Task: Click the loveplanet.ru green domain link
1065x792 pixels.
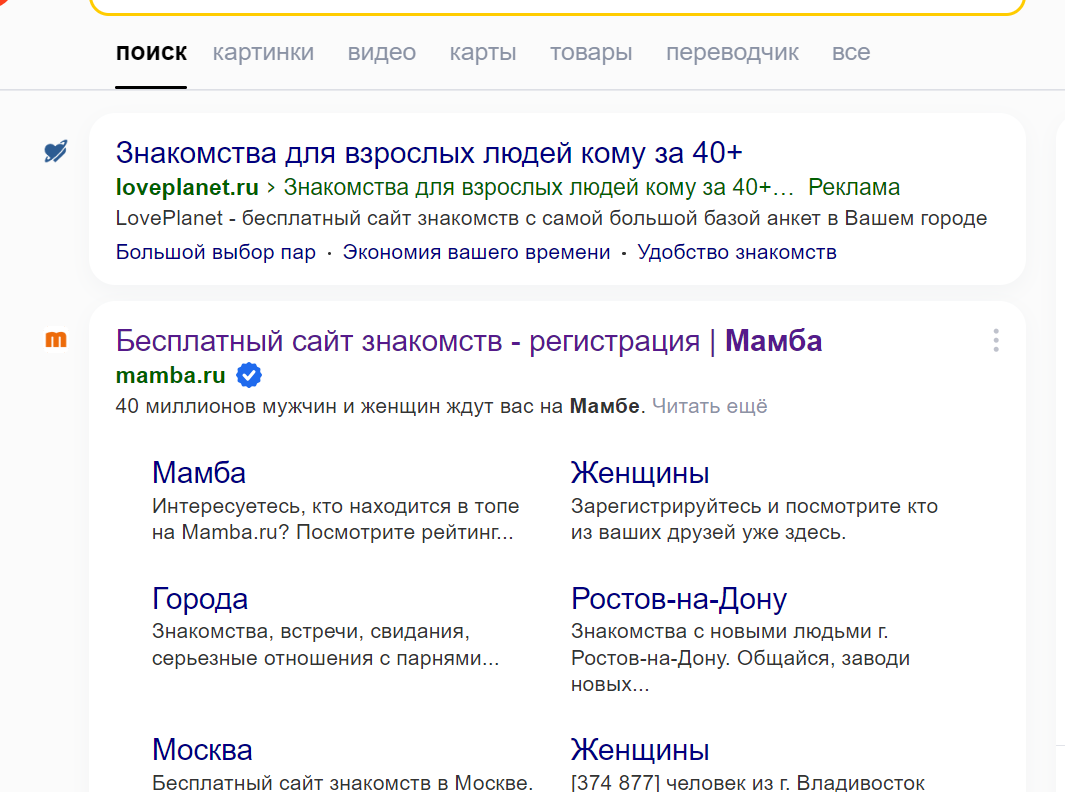Action: click(x=187, y=187)
